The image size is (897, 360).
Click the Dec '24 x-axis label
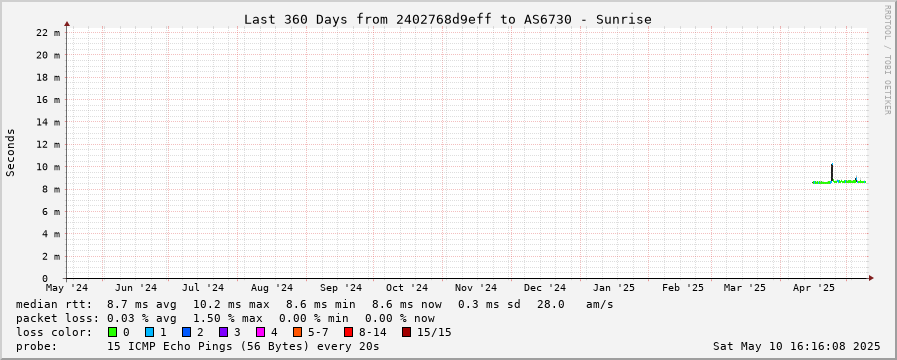point(545,287)
